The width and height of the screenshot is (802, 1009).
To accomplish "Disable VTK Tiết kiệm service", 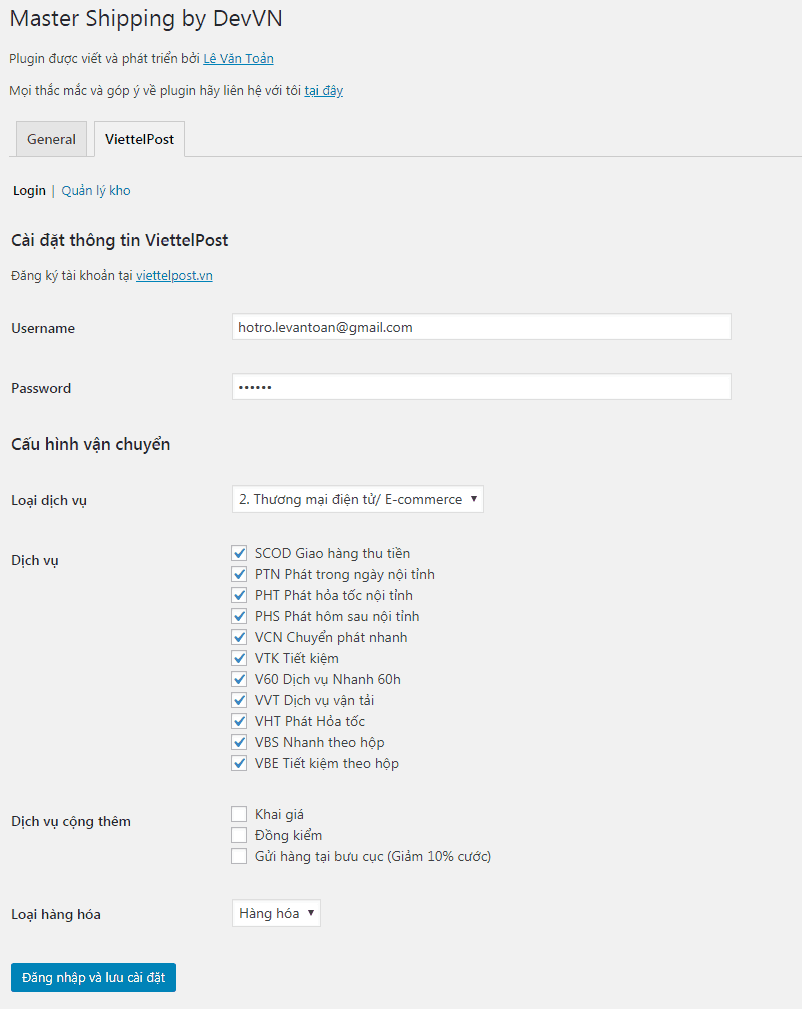I will [x=238, y=658].
